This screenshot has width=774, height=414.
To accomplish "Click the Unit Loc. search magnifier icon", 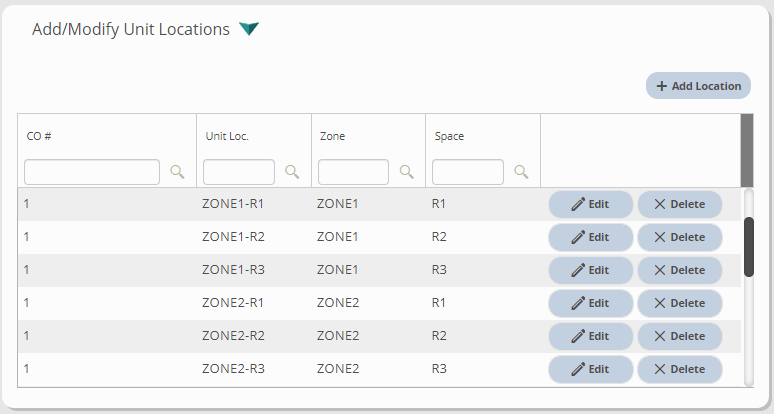I will pyautogui.click(x=292, y=172).
